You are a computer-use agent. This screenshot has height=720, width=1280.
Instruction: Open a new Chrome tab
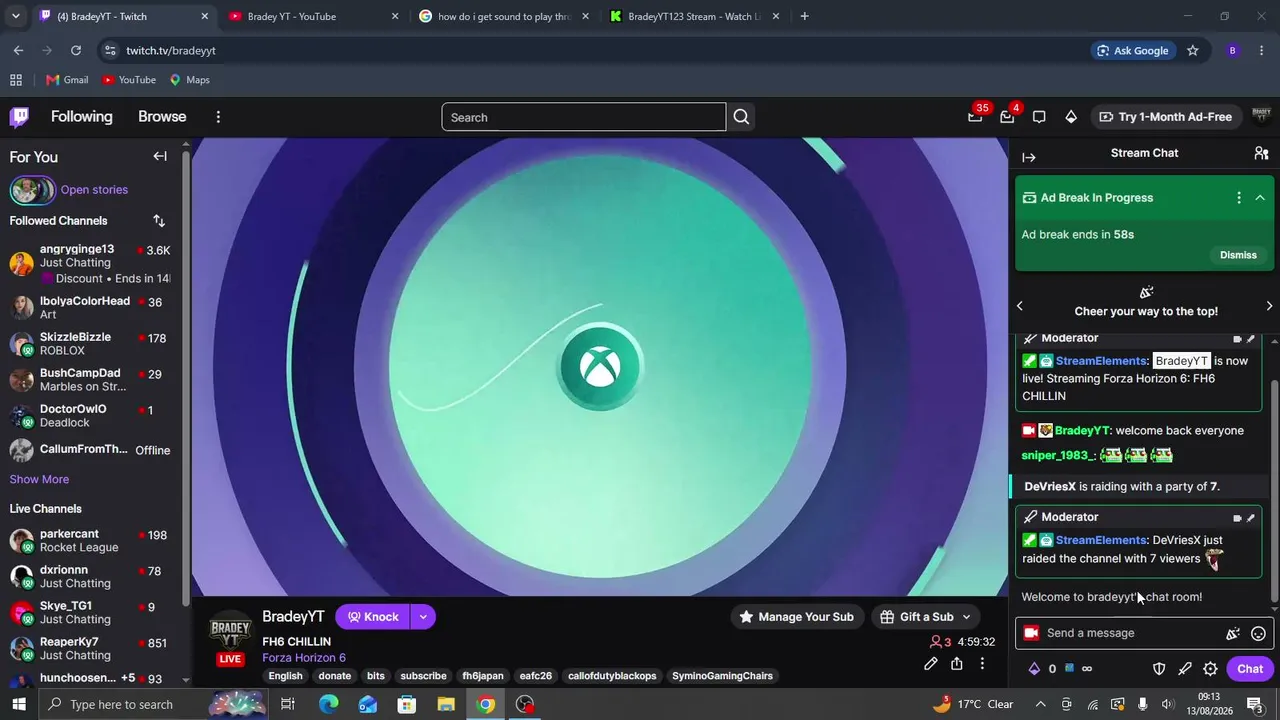pyautogui.click(x=804, y=16)
